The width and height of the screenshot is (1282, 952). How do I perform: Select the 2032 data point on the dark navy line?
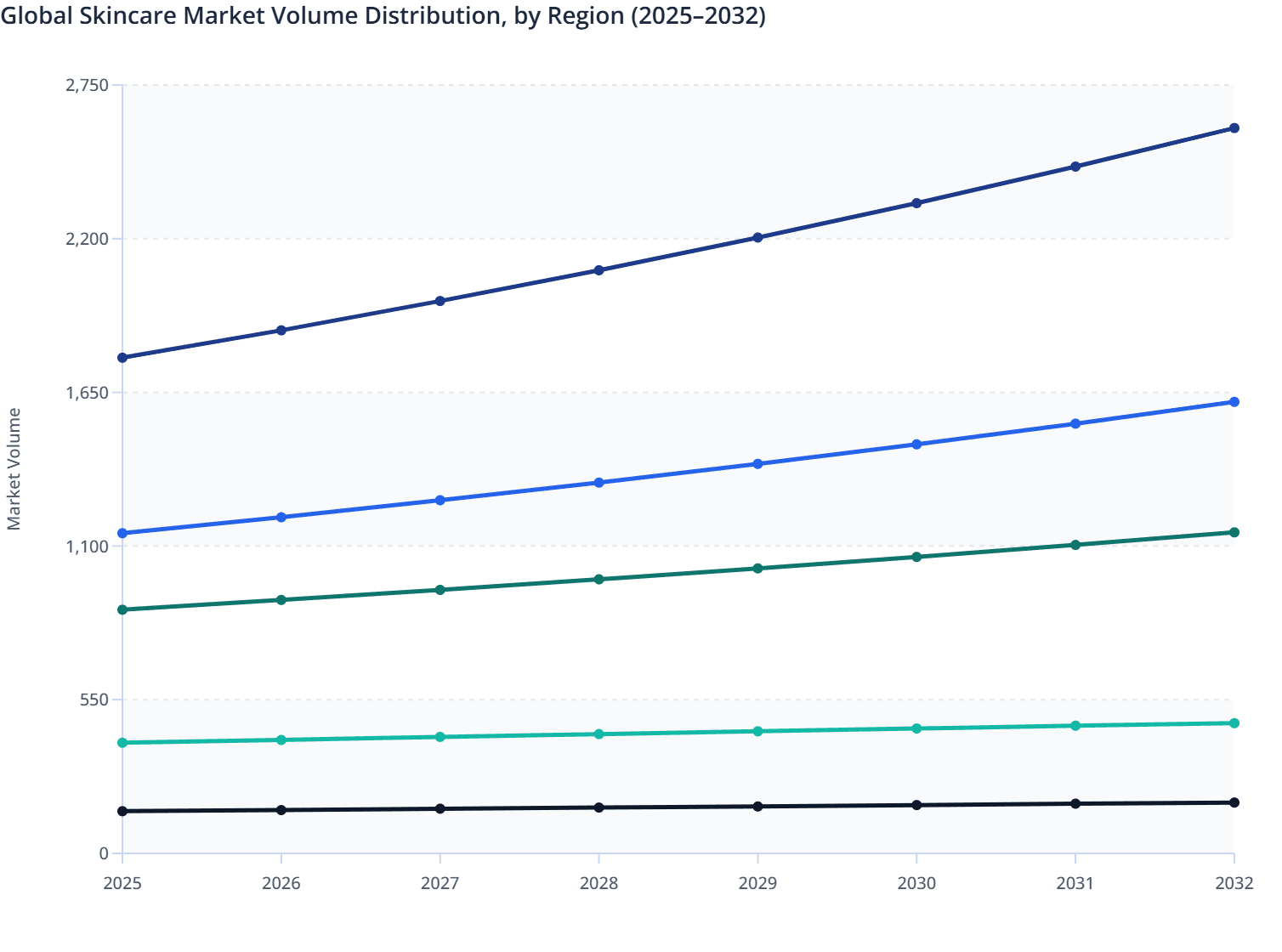(1234, 127)
